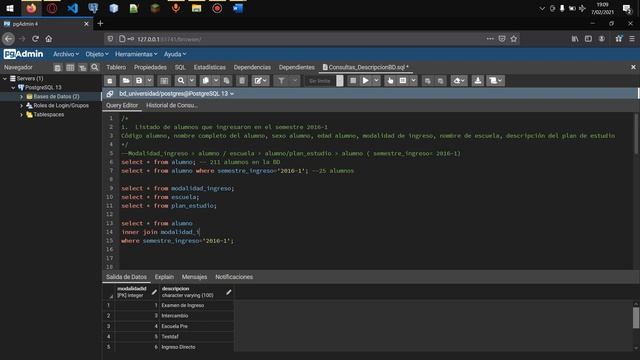This screenshot has height=360, width=640.
Task: Select the Query Editor tab
Action: coord(122,105)
